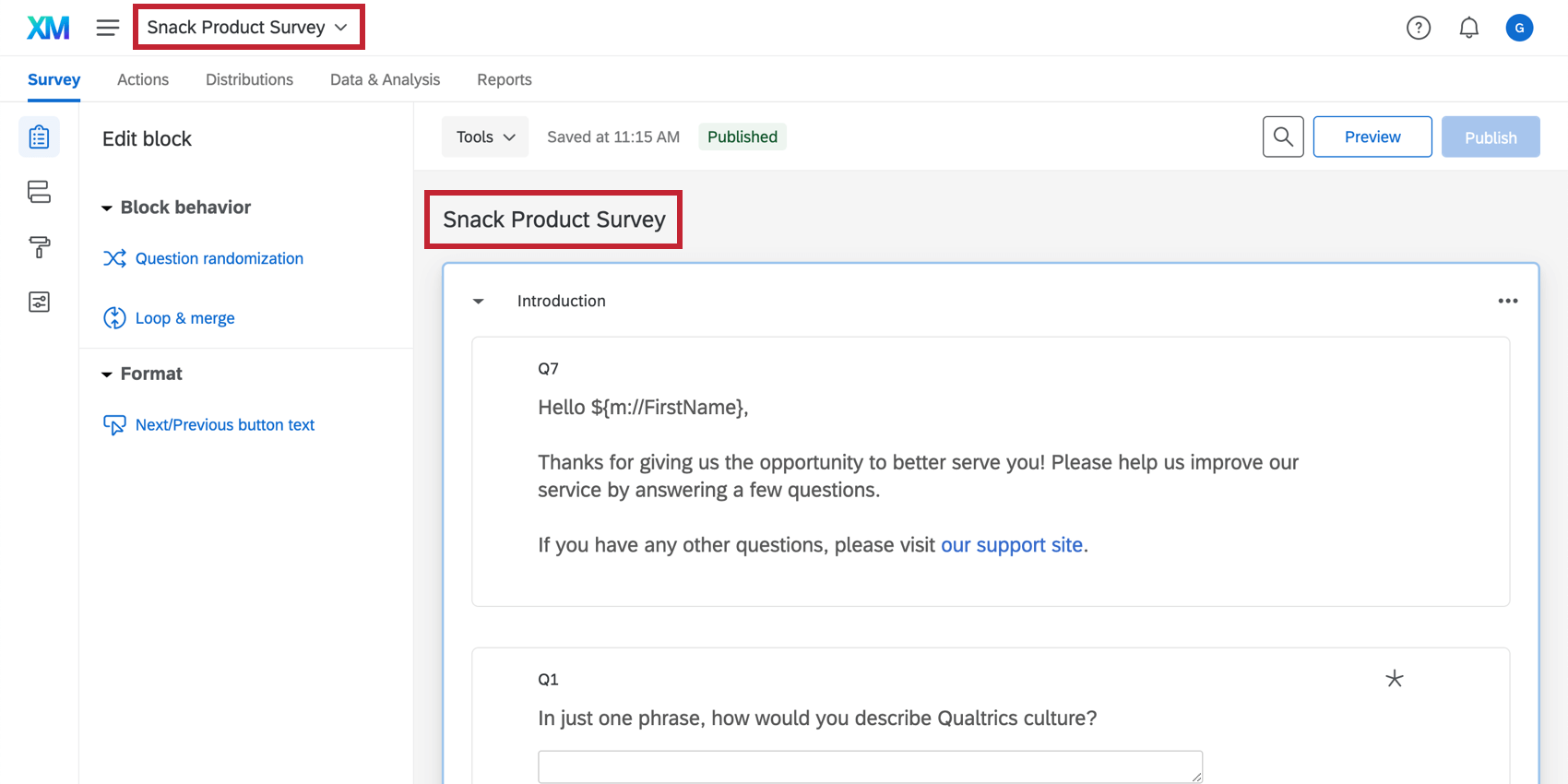Screen dimensions: 1568x784
Task: Click the search magnifier button
Action: 1282,137
